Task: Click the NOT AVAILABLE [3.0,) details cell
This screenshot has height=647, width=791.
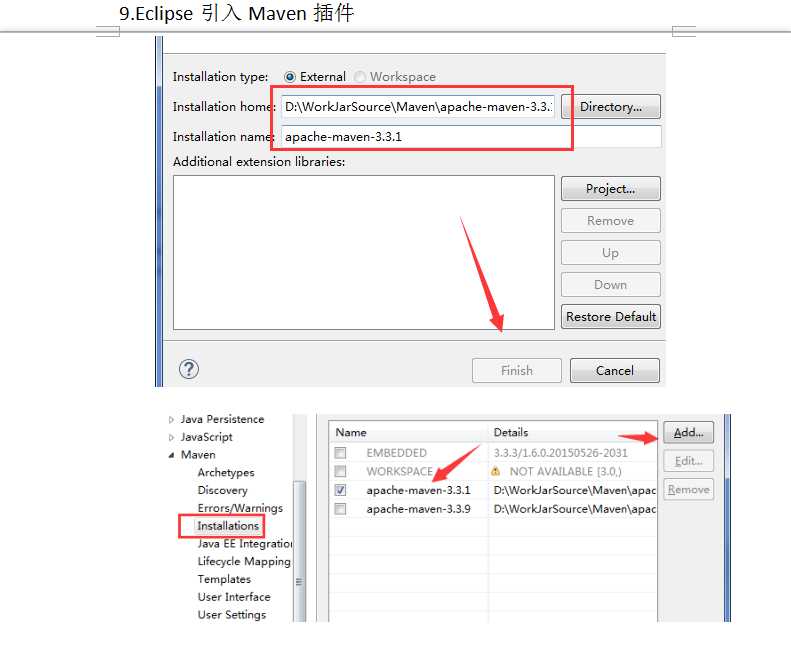Action: (x=566, y=472)
